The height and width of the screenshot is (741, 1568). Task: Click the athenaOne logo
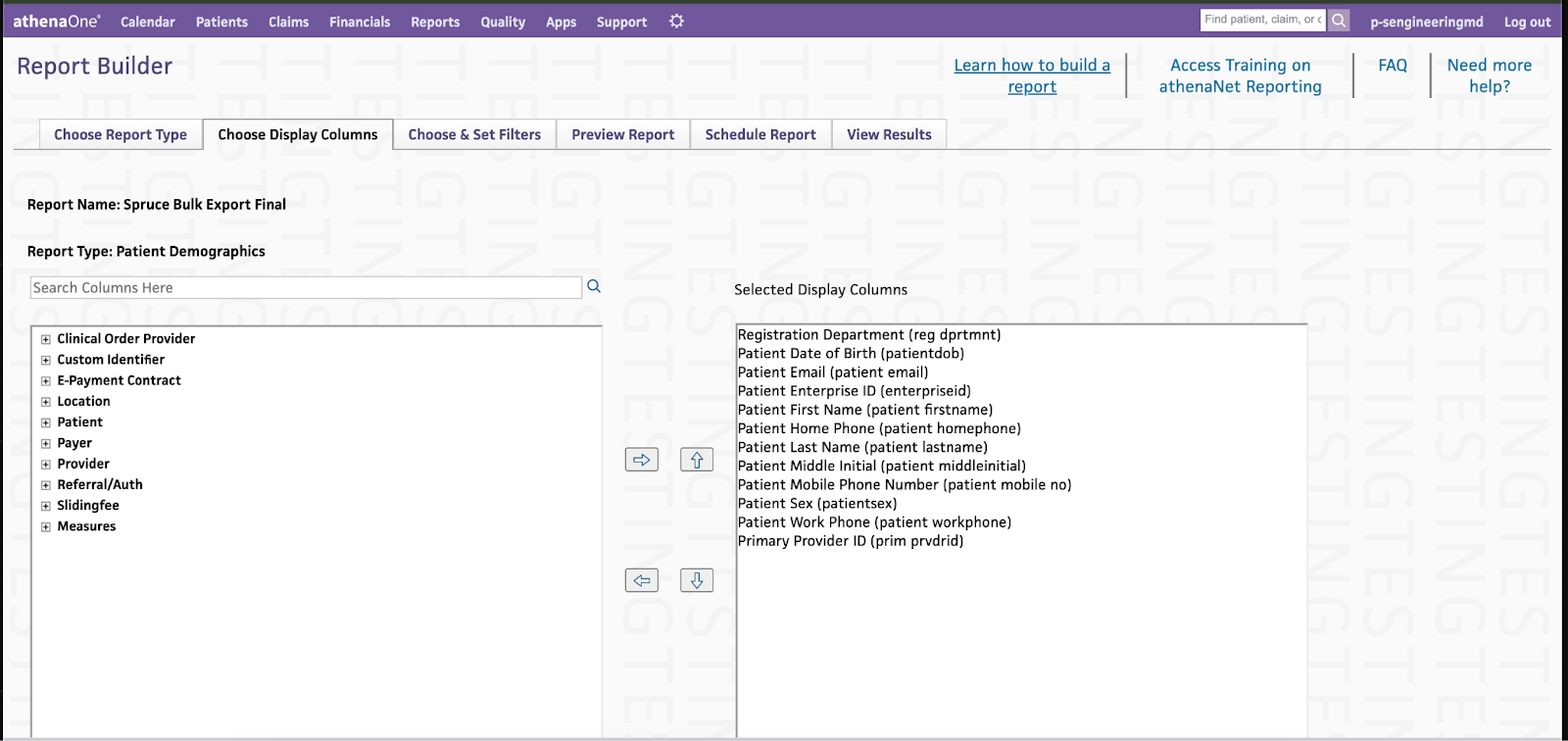[56, 21]
